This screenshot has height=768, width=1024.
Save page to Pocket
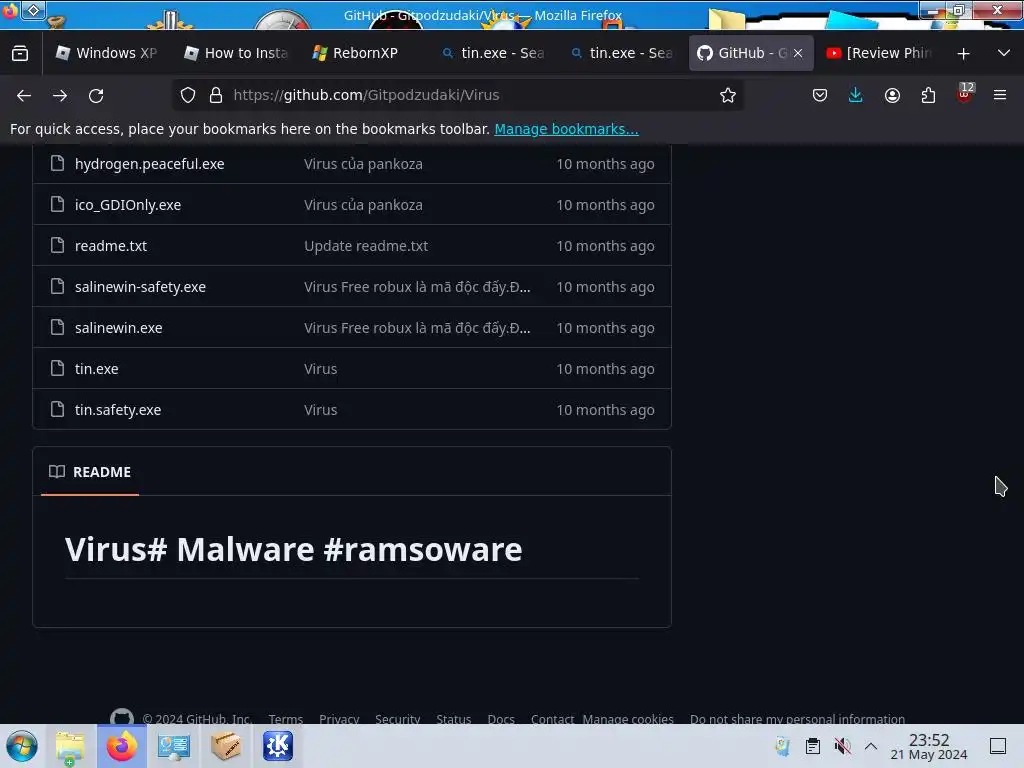820,95
